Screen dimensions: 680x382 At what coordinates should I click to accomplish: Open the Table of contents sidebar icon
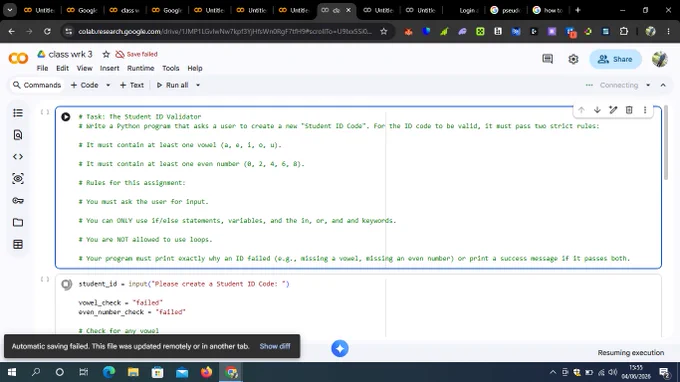tap(18, 113)
